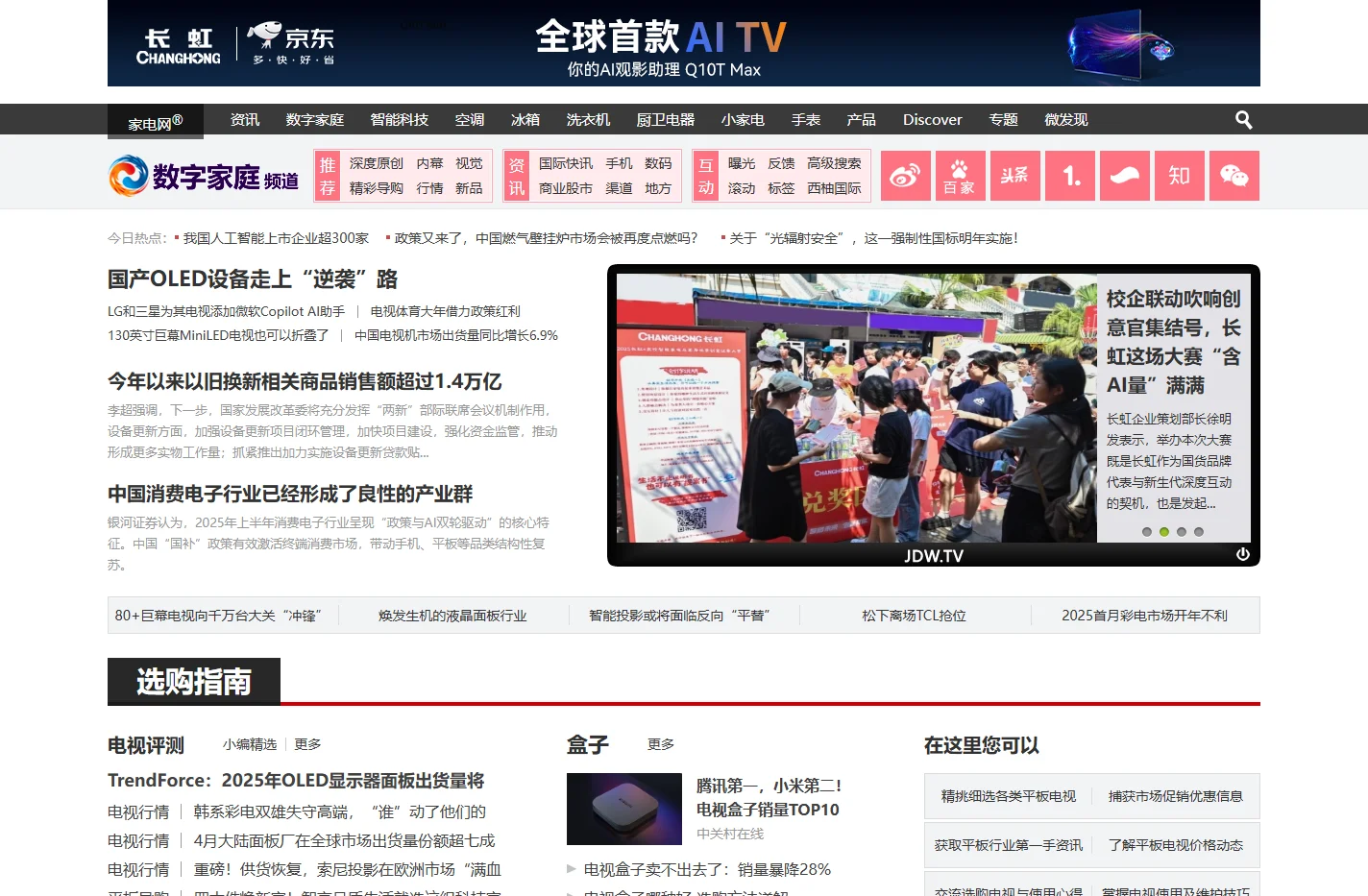
Task: Select 冰箱 in the navigation bar
Action: [525, 120]
